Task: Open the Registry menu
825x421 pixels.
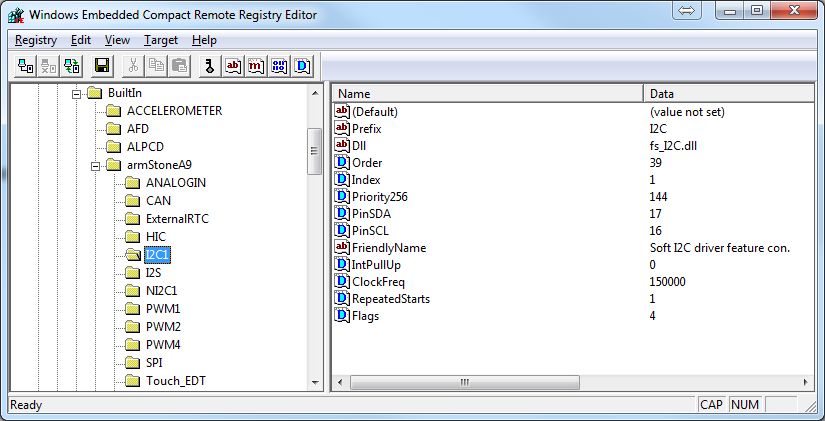Action: click(x=36, y=41)
